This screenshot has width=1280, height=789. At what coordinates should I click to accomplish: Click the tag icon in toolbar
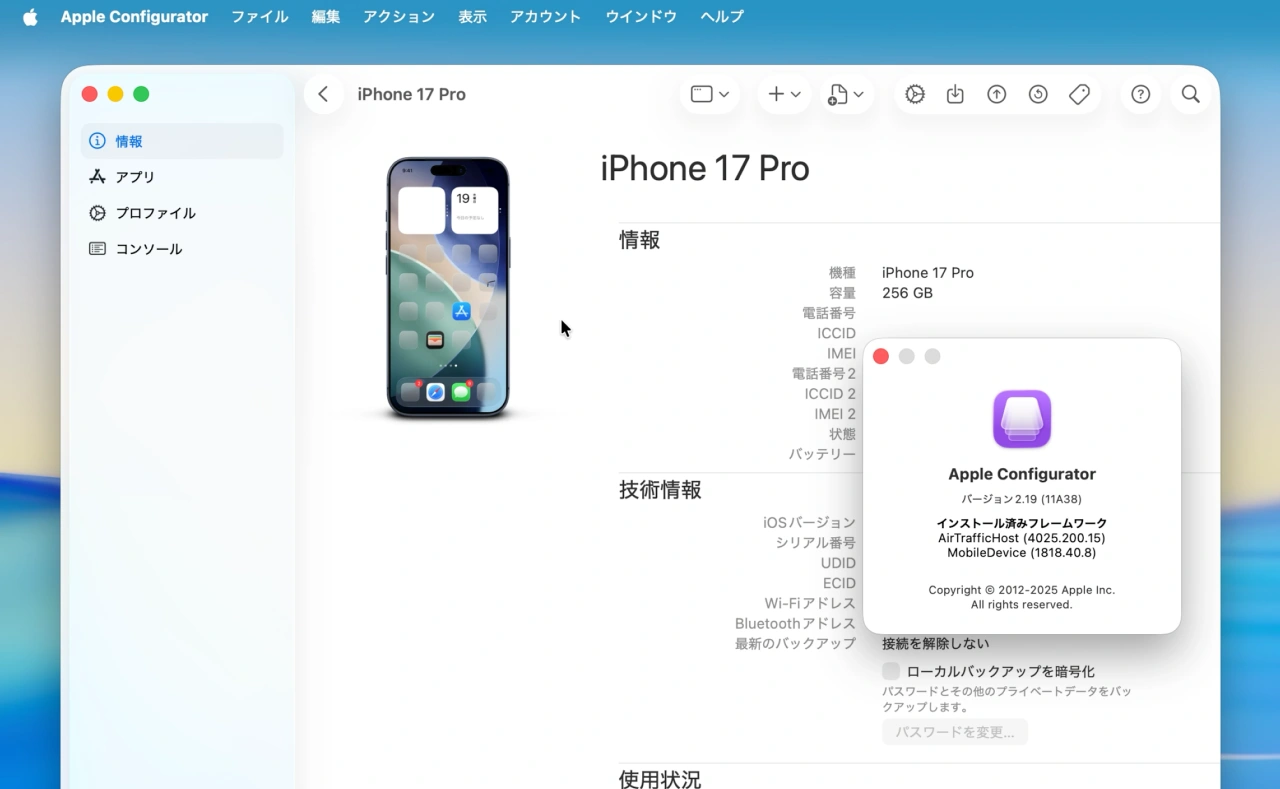point(1079,93)
